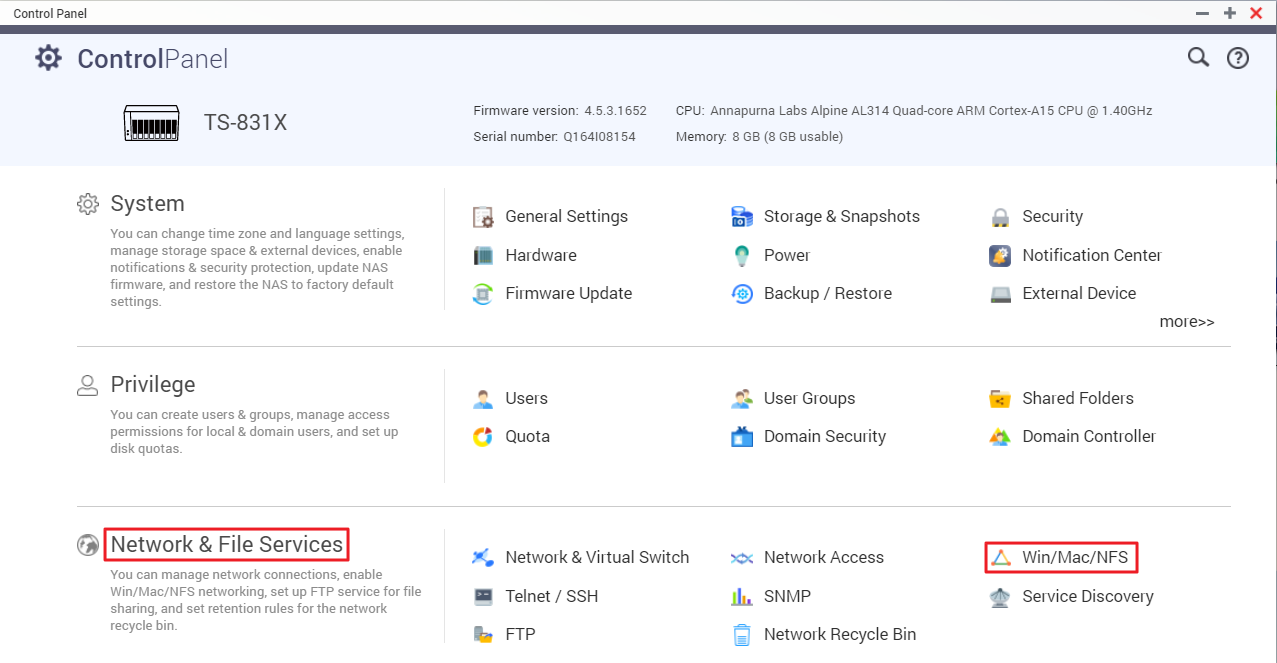Click the SNMP chart icon
The image size is (1277, 663).
tap(742, 597)
